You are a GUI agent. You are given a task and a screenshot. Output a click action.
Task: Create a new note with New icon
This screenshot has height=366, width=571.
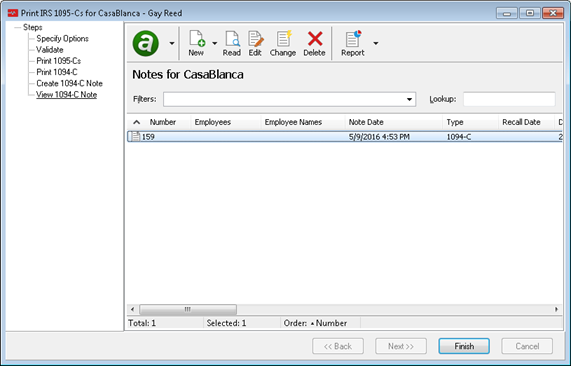pyautogui.click(x=197, y=43)
